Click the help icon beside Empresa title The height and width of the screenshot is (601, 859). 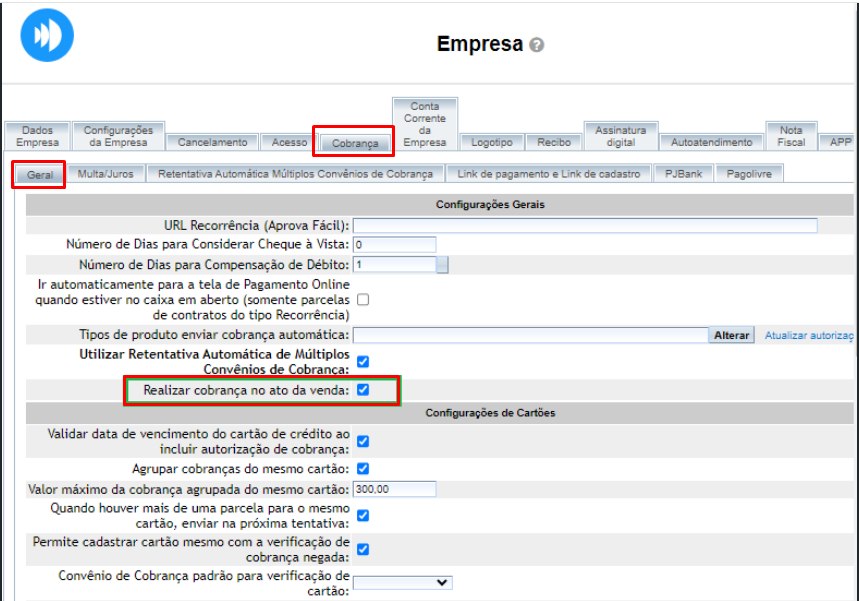click(x=537, y=45)
